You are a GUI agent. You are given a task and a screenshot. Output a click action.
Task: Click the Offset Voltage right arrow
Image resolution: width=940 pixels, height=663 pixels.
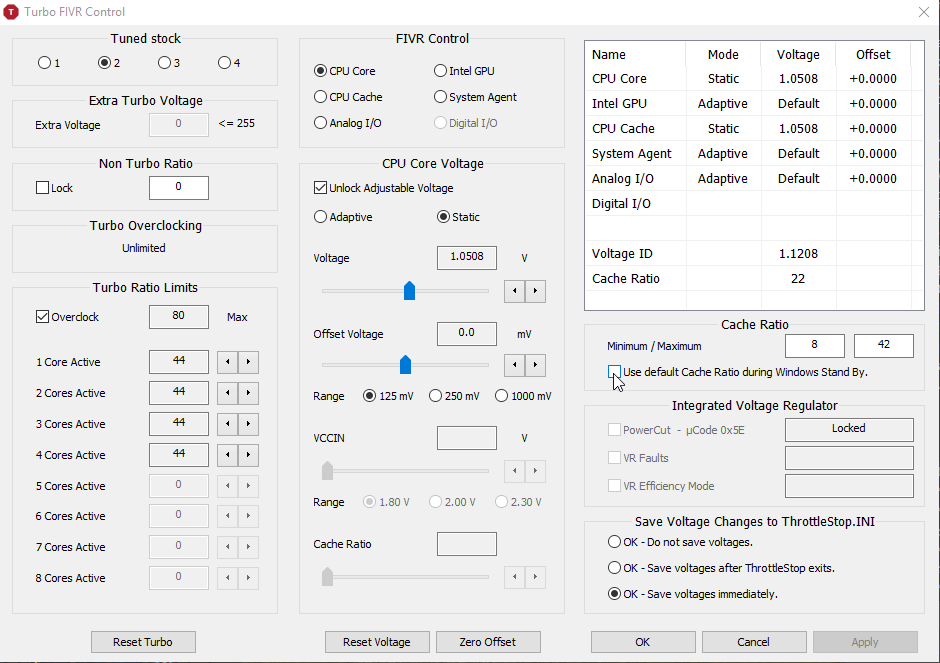pyautogui.click(x=536, y=365)
